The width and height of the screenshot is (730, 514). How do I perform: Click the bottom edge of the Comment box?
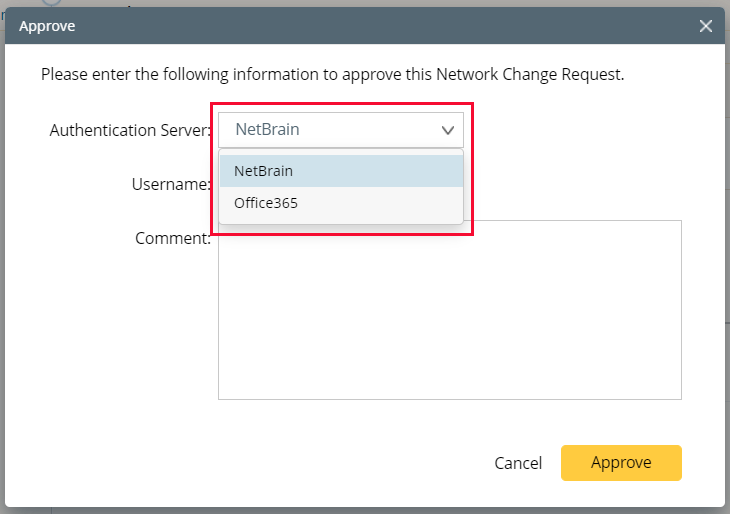pyautogui.click(x=450, y=399)
